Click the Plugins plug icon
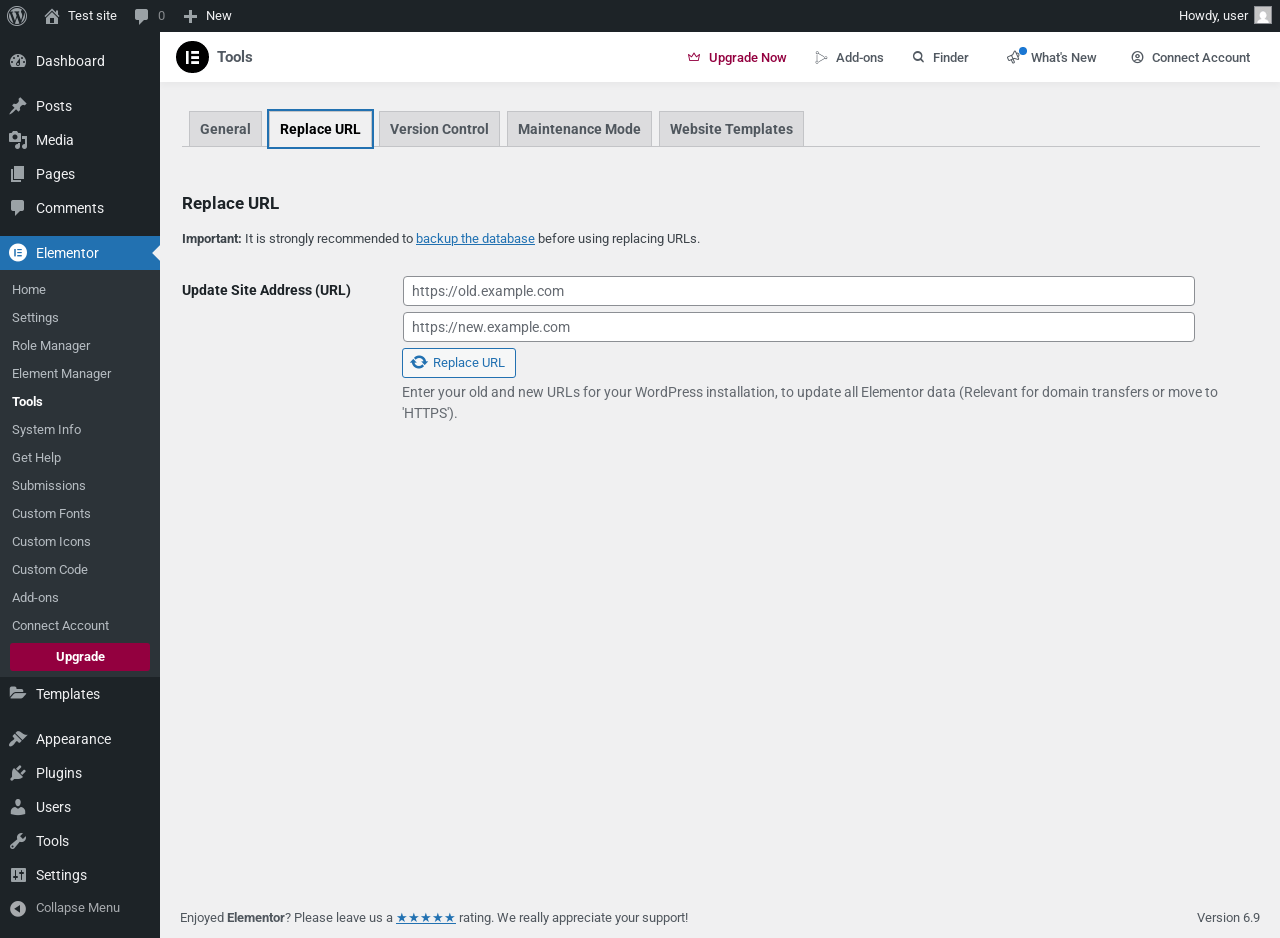 18,773
